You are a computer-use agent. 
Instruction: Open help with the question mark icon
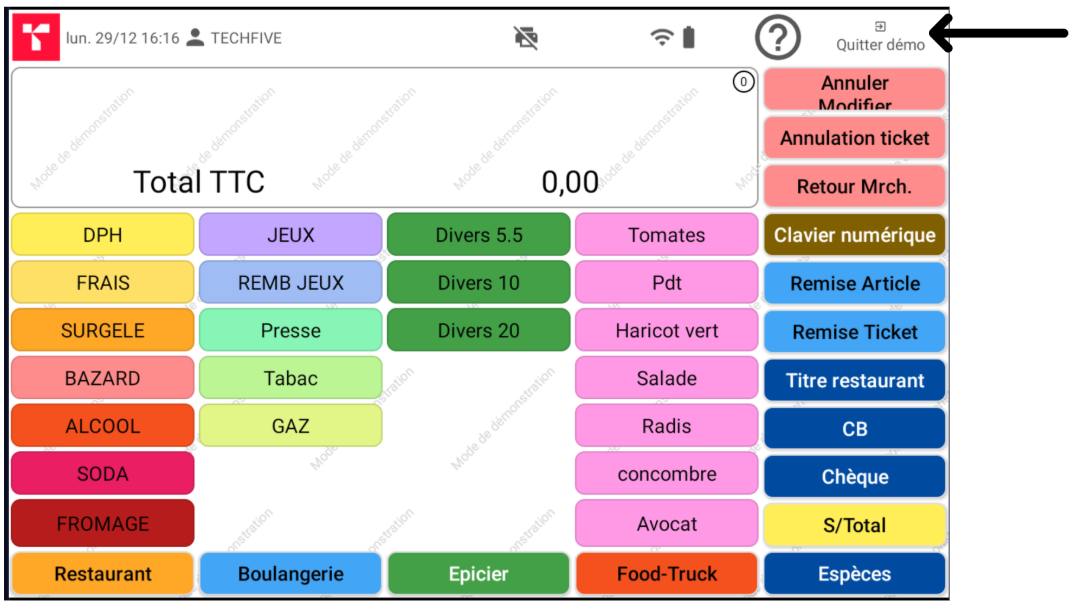[778, 38]
